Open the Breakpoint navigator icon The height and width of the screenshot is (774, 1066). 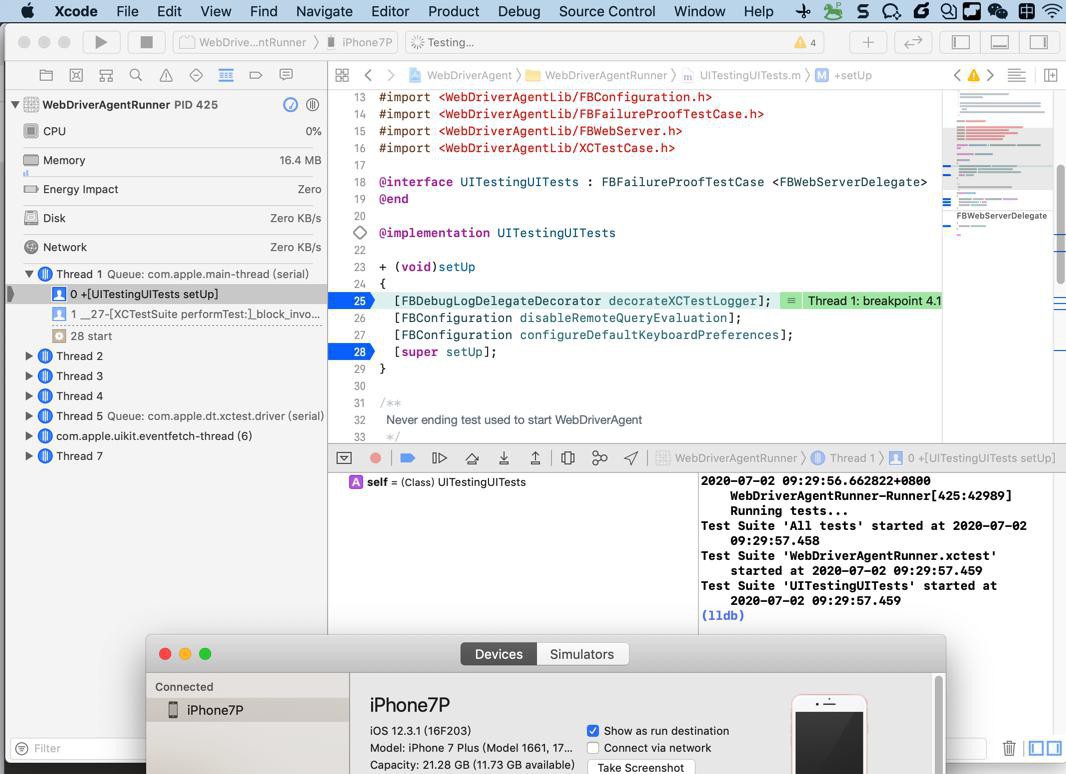tap(256, 75)
